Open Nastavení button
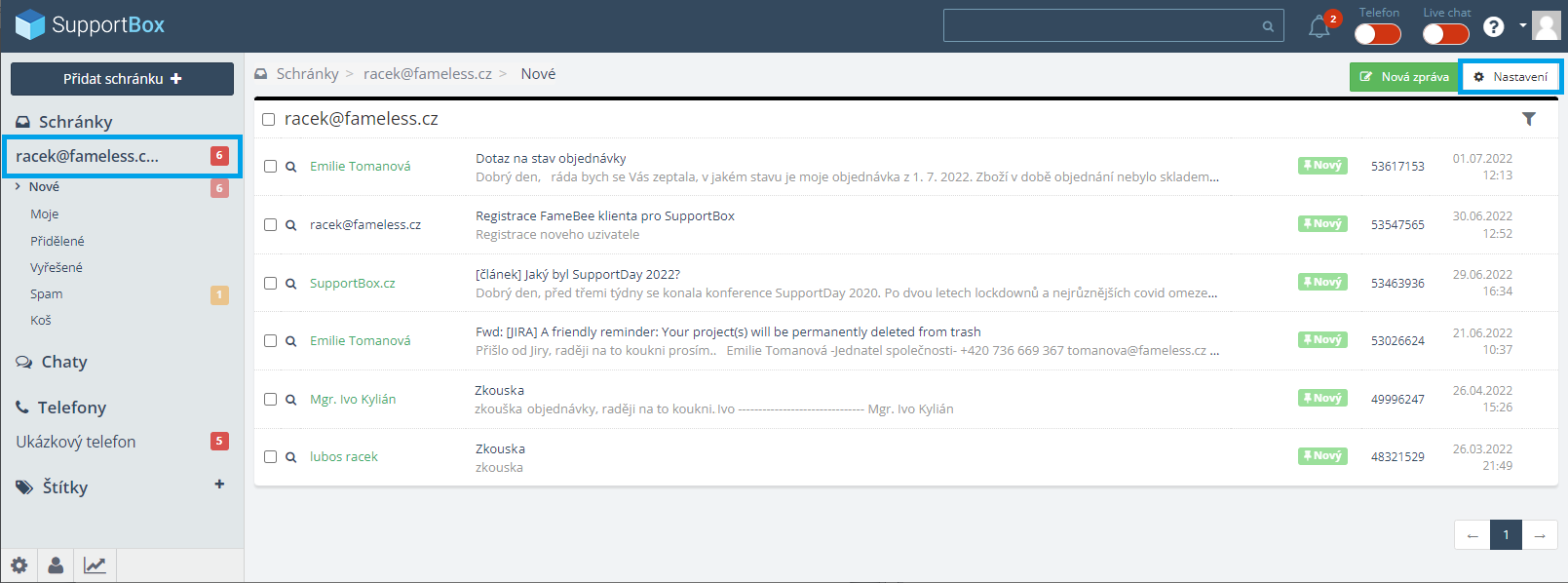The width and height of the screenshot is (1568, 583). point(1511,77)
